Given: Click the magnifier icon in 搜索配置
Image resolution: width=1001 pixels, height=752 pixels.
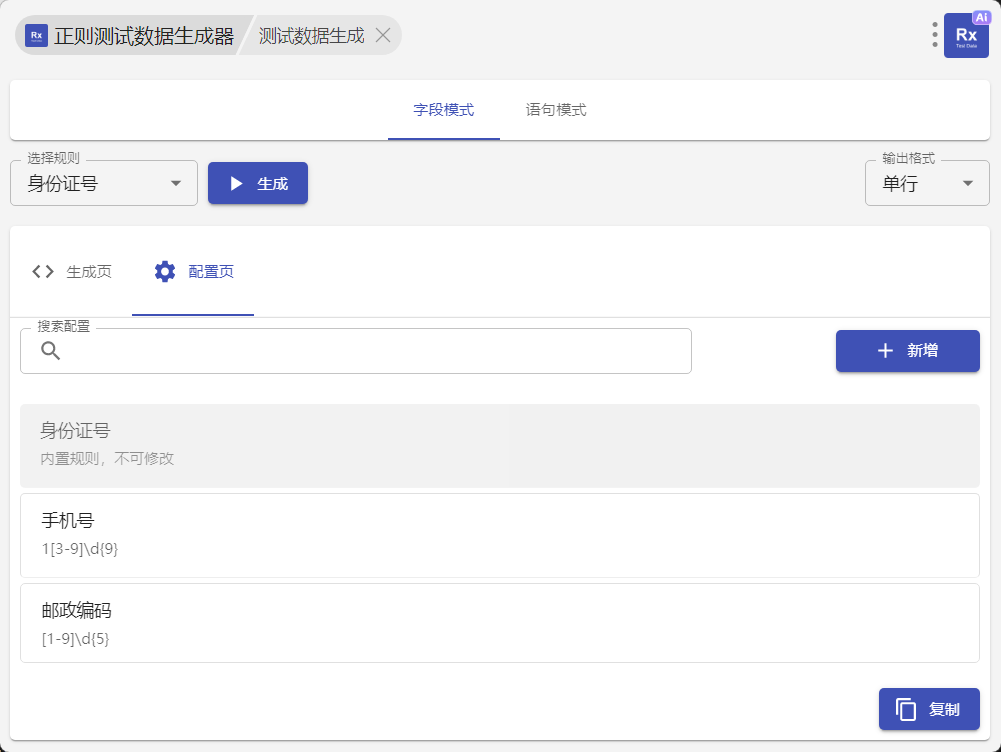Looking at the screenshot, I should 50,351.
